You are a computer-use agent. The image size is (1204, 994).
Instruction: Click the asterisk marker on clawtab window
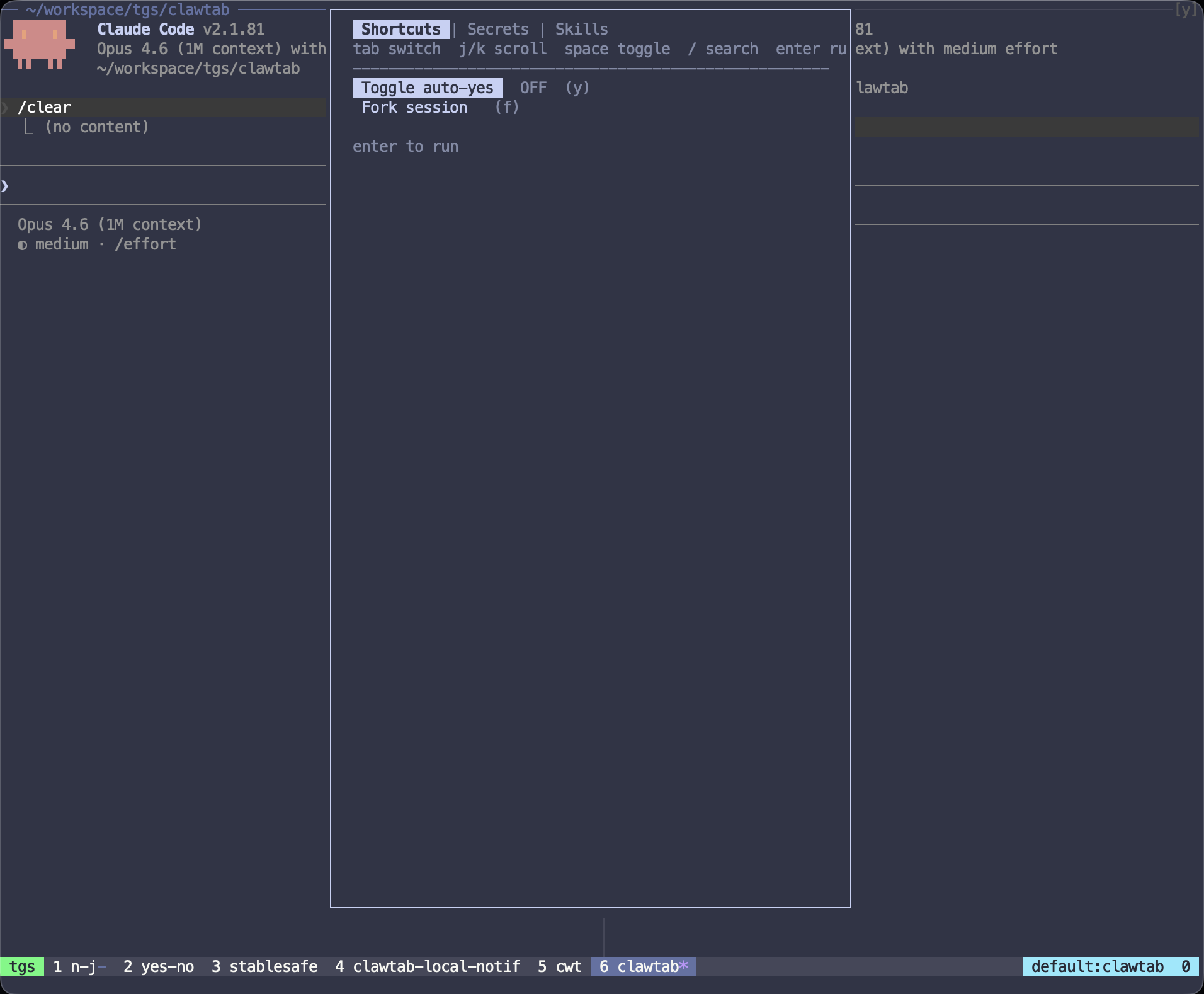pyautogui.click(x=684, y=966)
